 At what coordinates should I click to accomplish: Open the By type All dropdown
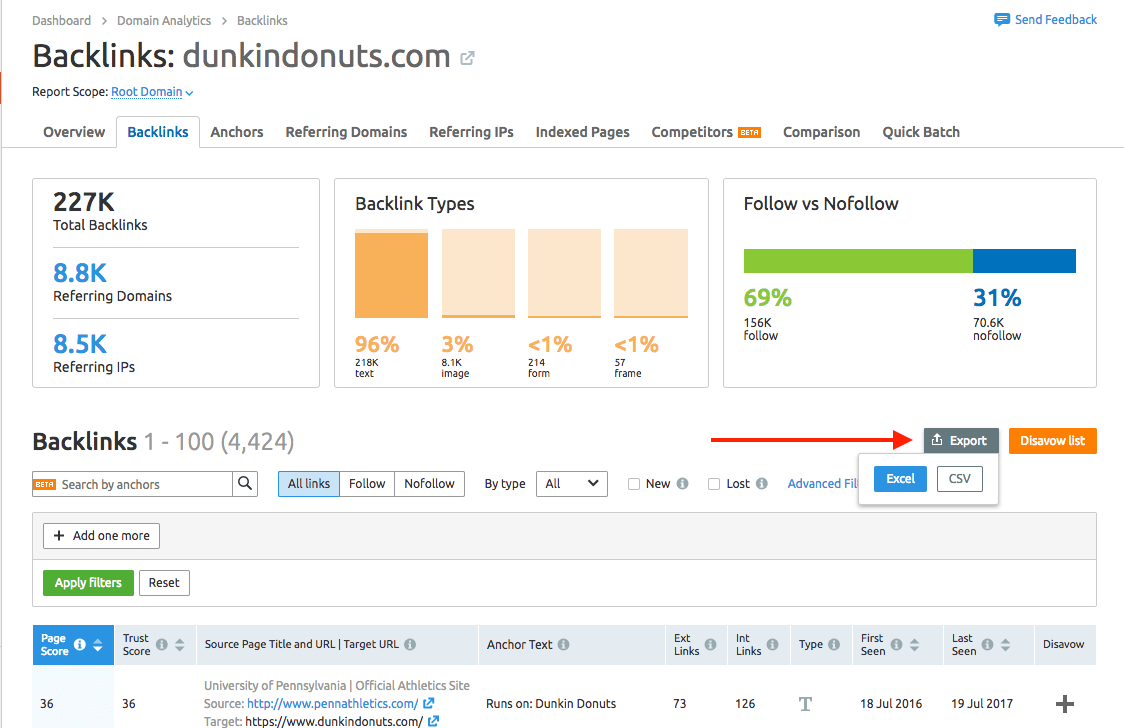click(x=572, y=484)
